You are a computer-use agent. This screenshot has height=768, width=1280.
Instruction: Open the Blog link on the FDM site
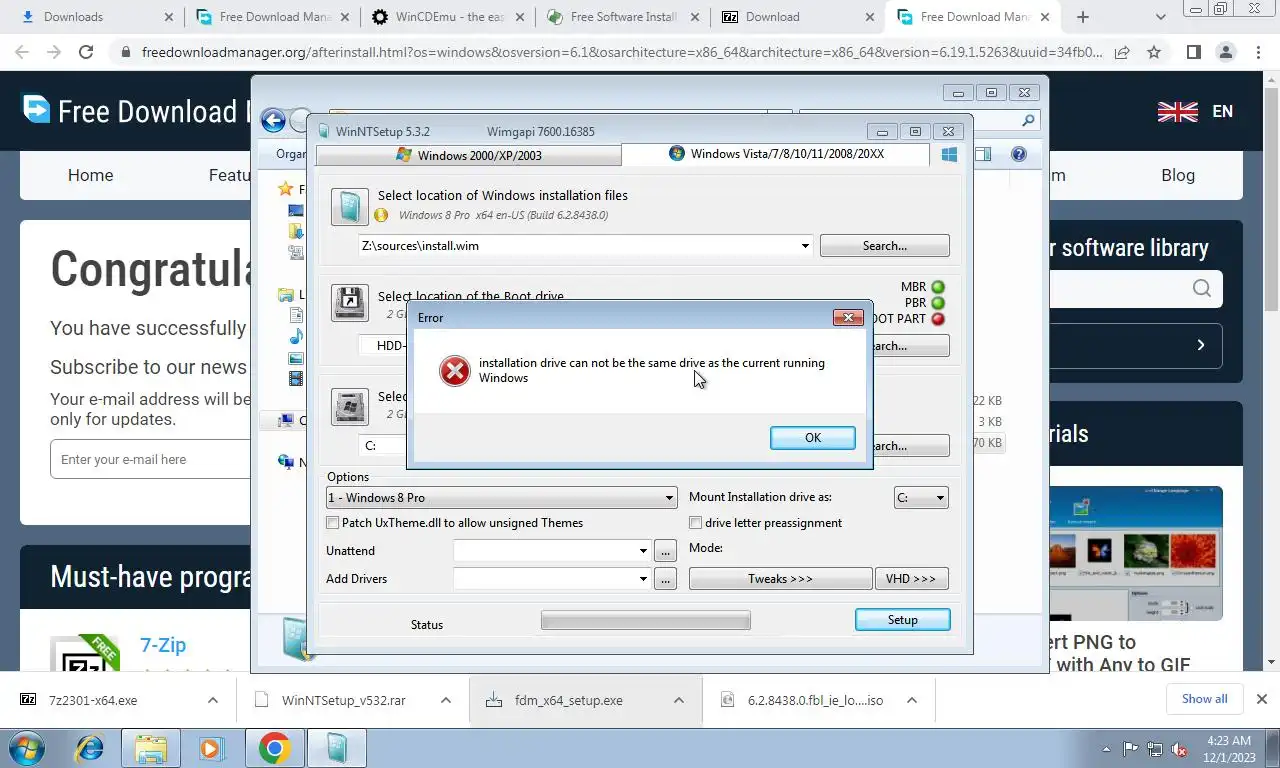pos(1178,175)
